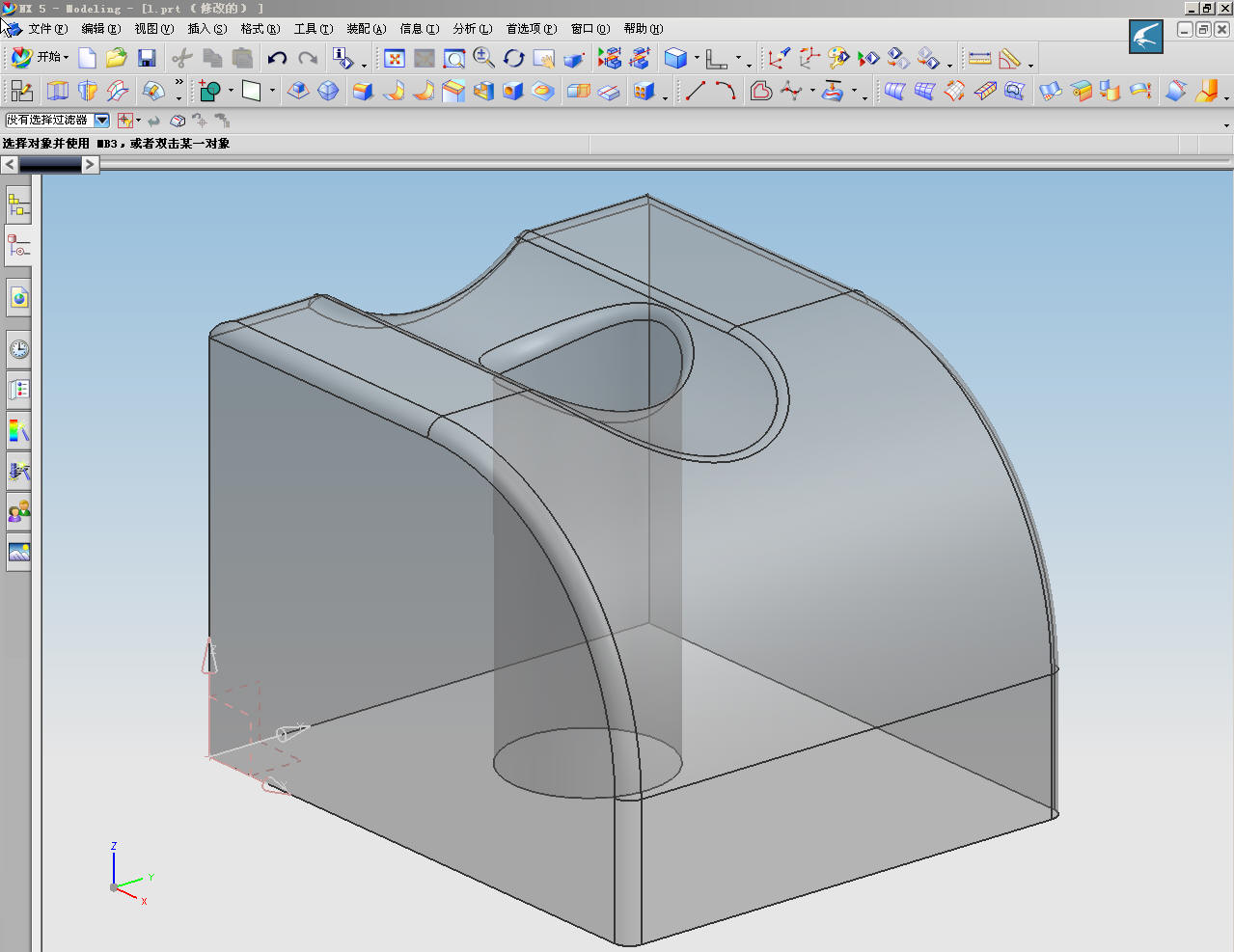Open the 文件 (File) menu
This screenshot has height=952, width=1234.
(x=46, y=29)
